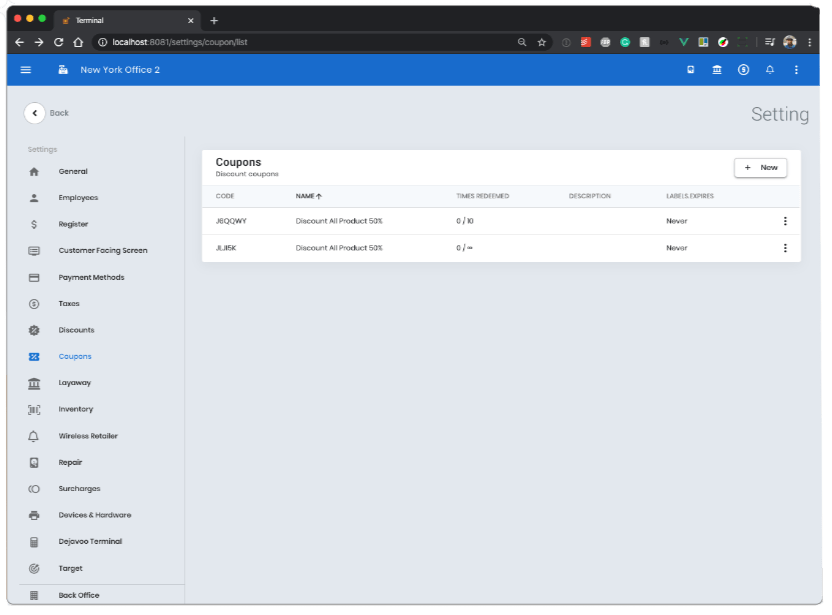This screenshot has width=832, height=615.
Task: Open a new browser tab
Action: pyautogui.click(x=214, y=21)
